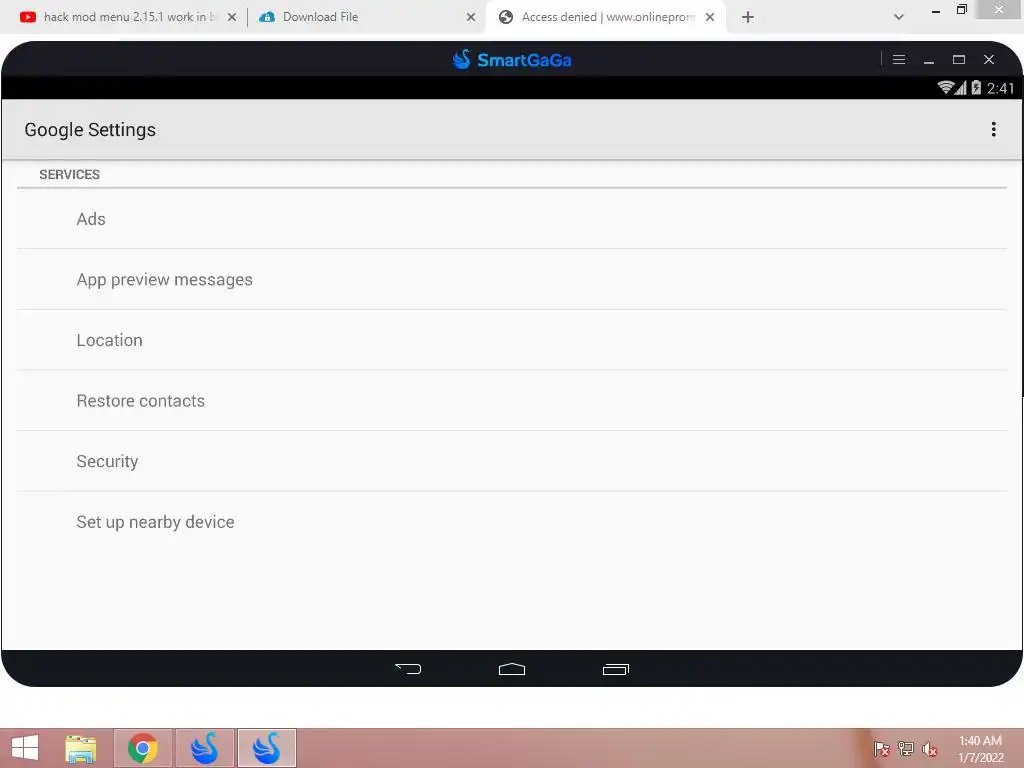Open the Action Center flag tray icon

[881, 748]
